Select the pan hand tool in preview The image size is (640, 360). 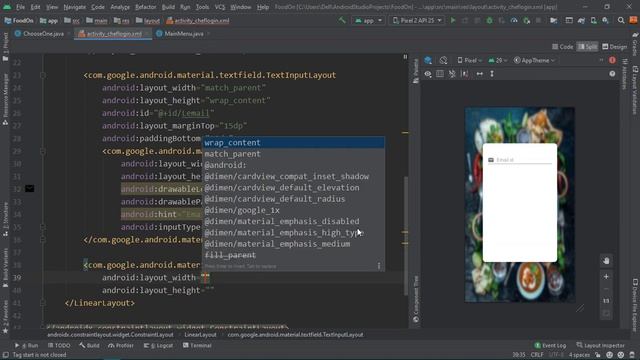(606, 261)
